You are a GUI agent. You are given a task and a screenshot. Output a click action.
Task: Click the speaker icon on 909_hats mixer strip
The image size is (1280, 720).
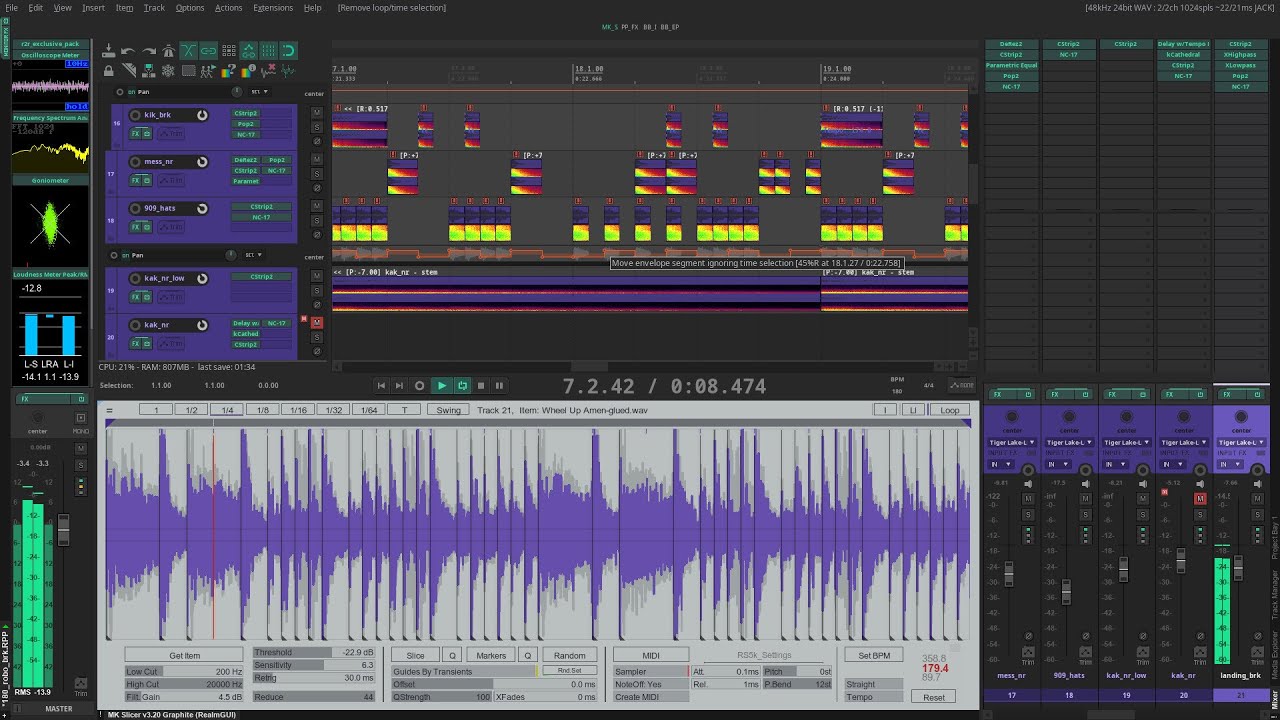(x=1086, y=484)
